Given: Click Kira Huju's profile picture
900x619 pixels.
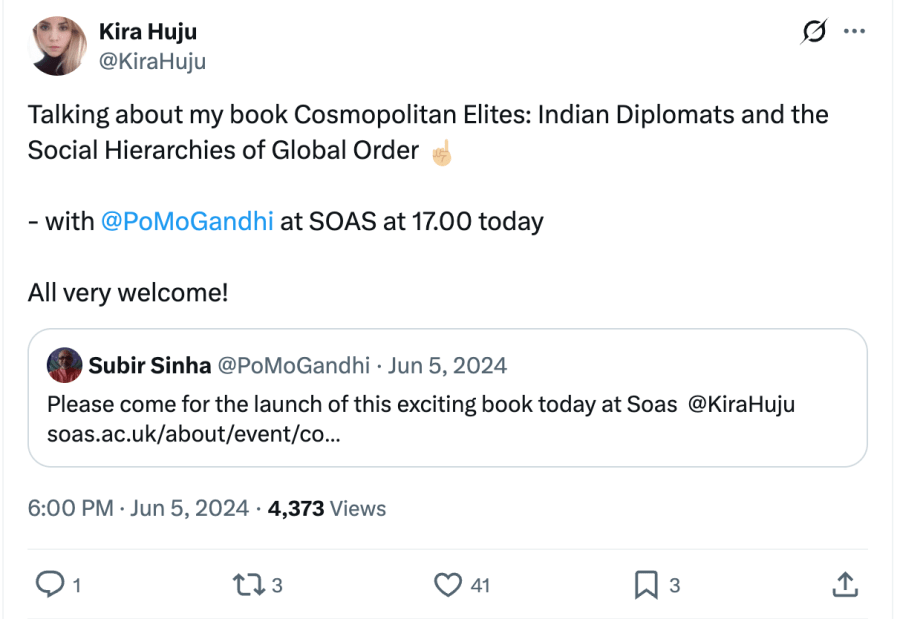Looking at the screenshot, I should tap(60, 46).
